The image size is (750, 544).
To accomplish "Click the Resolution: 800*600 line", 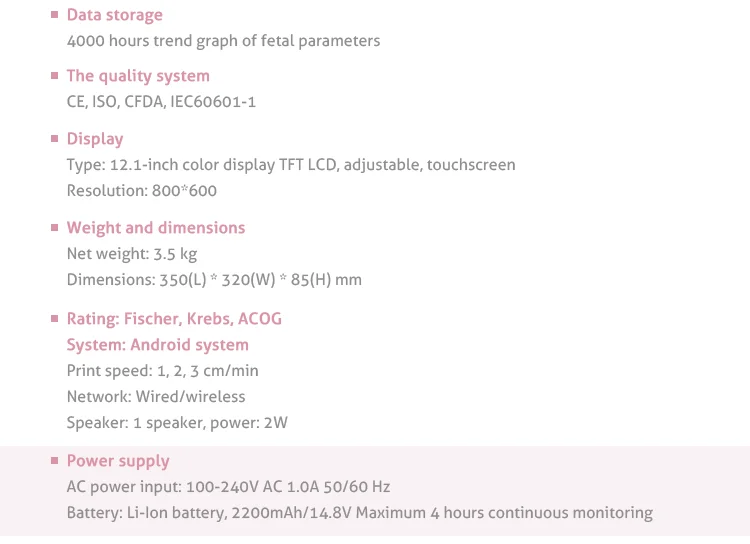I will pyautogui.click(x=141, y=190).
